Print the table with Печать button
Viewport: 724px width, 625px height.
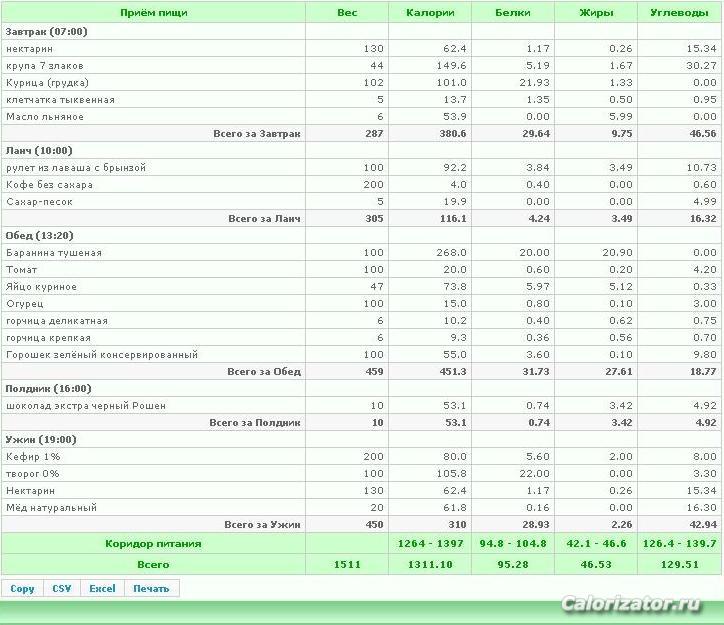[151, 589]
